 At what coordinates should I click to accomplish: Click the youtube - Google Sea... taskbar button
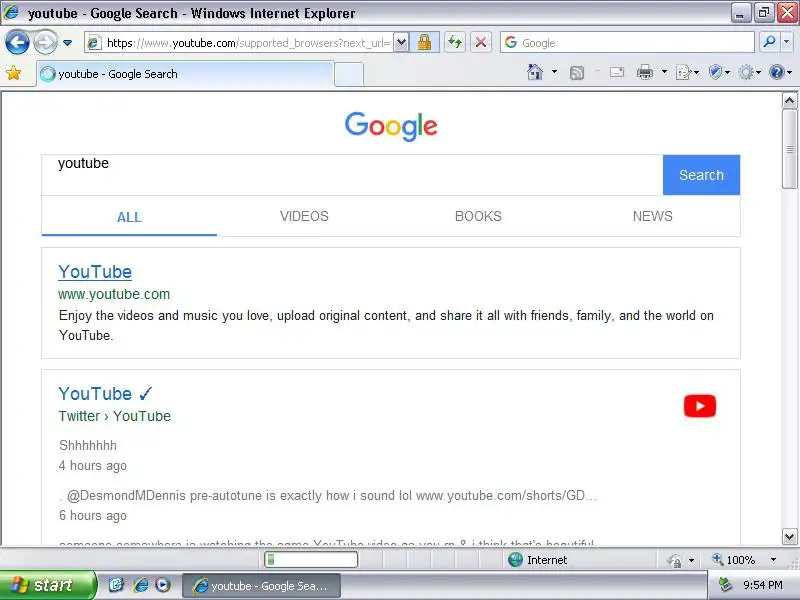point(261,586)
